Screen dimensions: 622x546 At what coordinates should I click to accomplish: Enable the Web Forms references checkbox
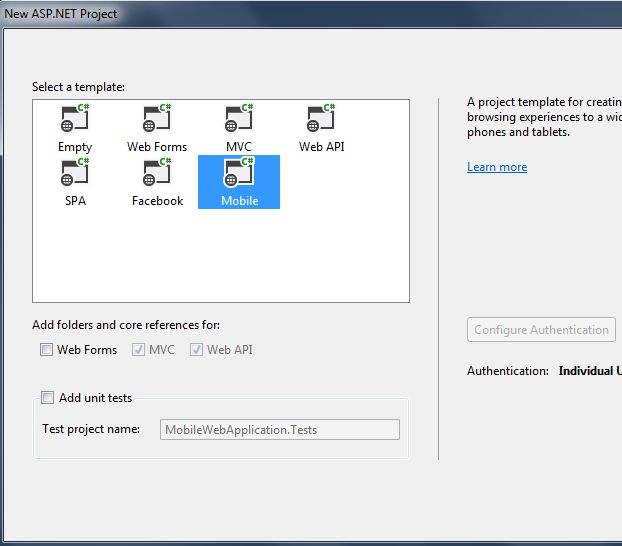click(x=46, y=350)
